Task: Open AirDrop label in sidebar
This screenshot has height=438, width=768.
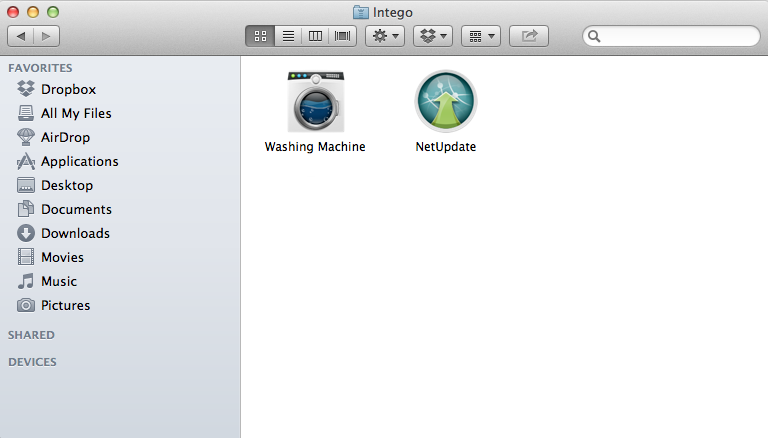Action: 66,137
